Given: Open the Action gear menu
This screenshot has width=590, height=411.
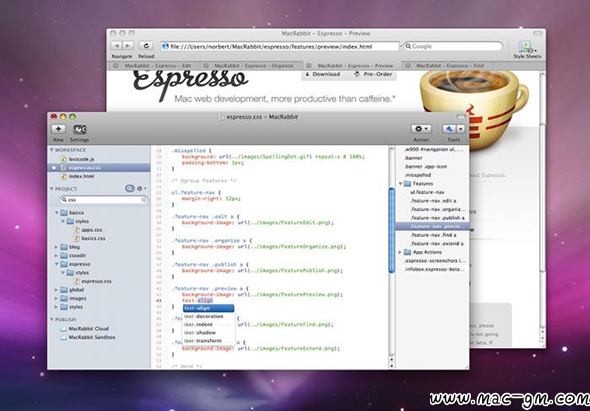Looking at the screenshot, I should (421, 129).
